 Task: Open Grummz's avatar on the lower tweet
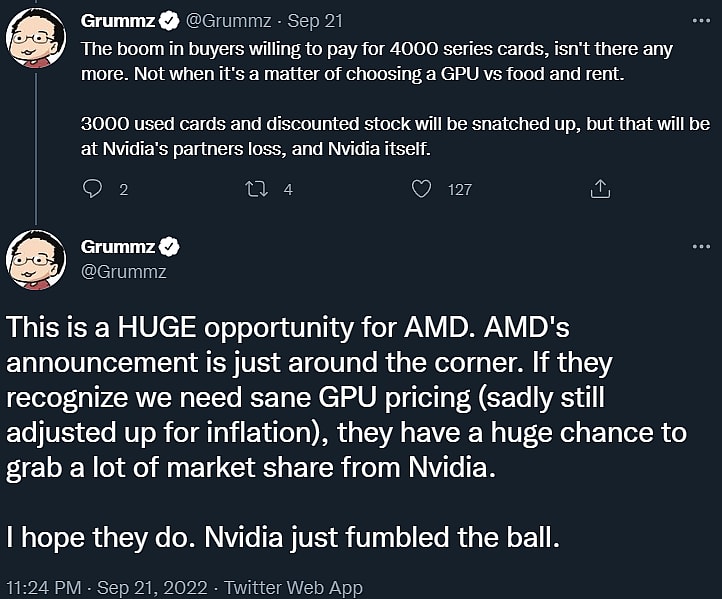(x=37, y=259)
